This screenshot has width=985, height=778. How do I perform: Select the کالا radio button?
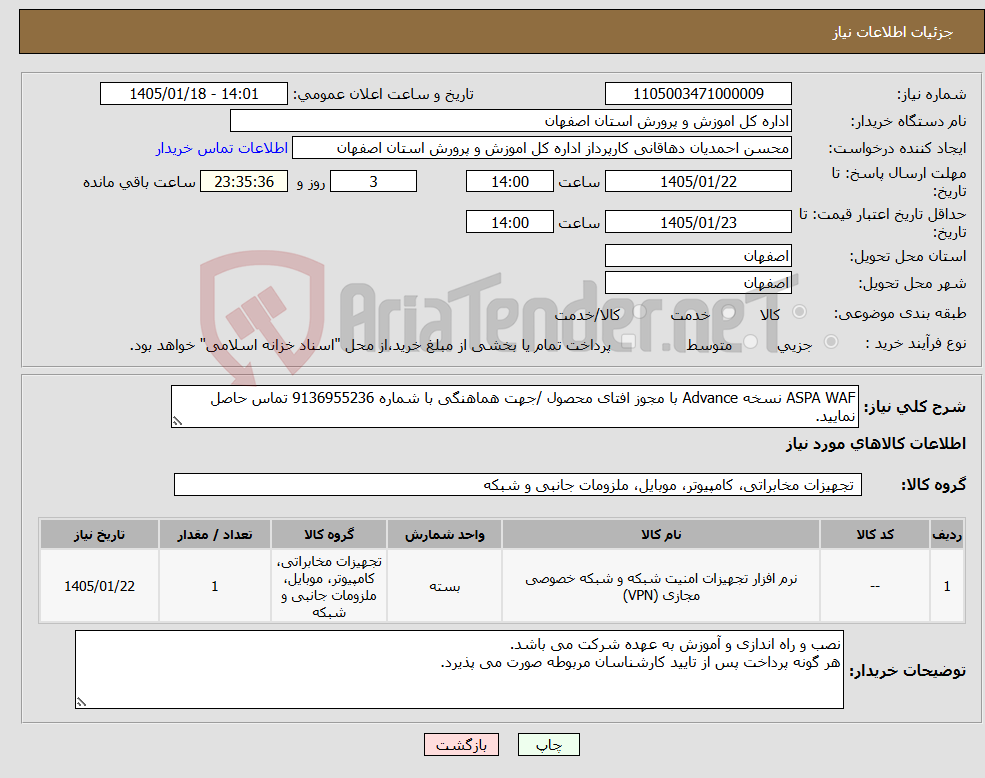[x=800, y=312]
